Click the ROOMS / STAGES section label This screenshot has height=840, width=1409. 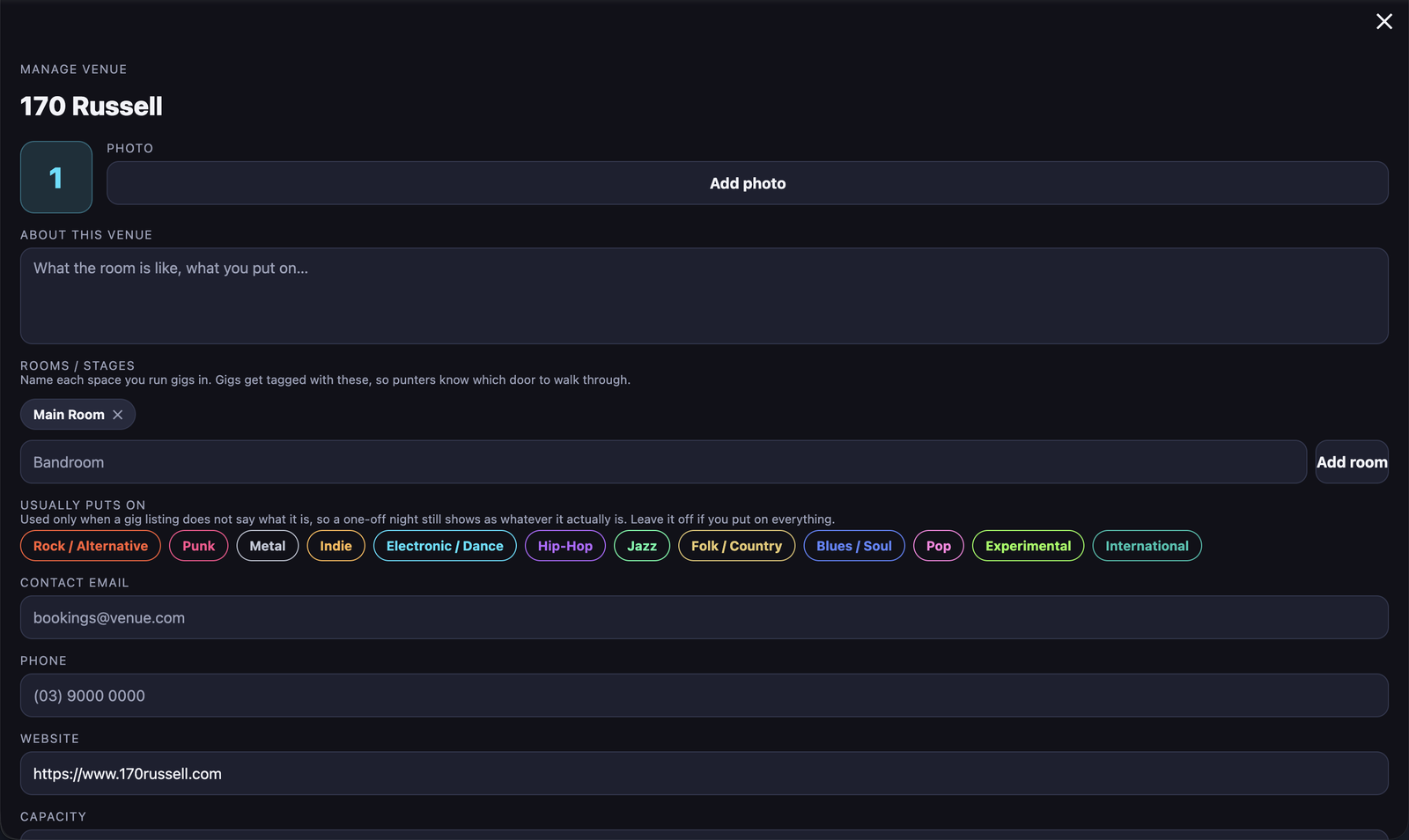click(77, 365)
